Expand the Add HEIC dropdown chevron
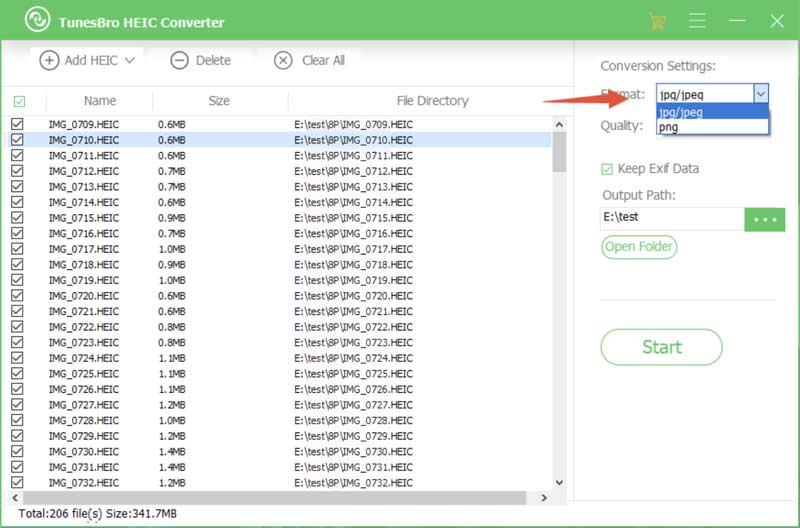The width and height of the screenshot is (800, 528). [x=130, y=60]
